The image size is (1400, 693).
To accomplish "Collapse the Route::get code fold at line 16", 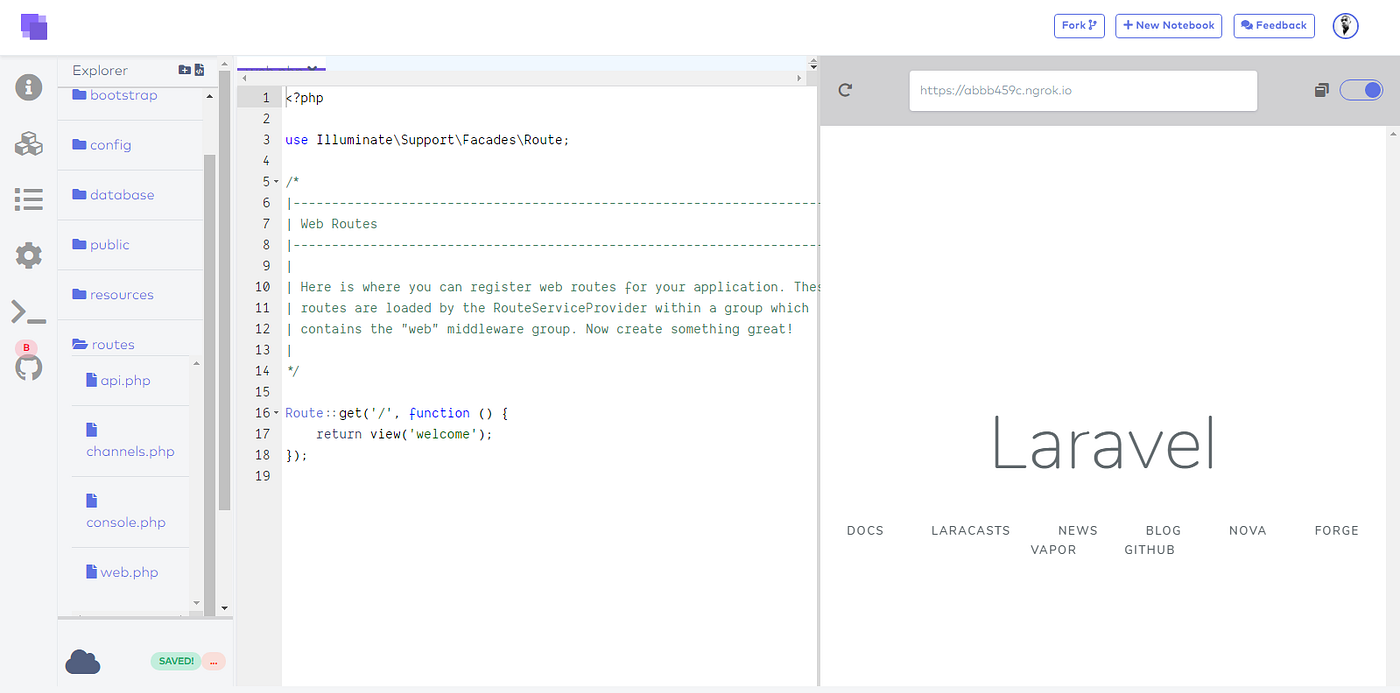I will click(x=276, y=412).
